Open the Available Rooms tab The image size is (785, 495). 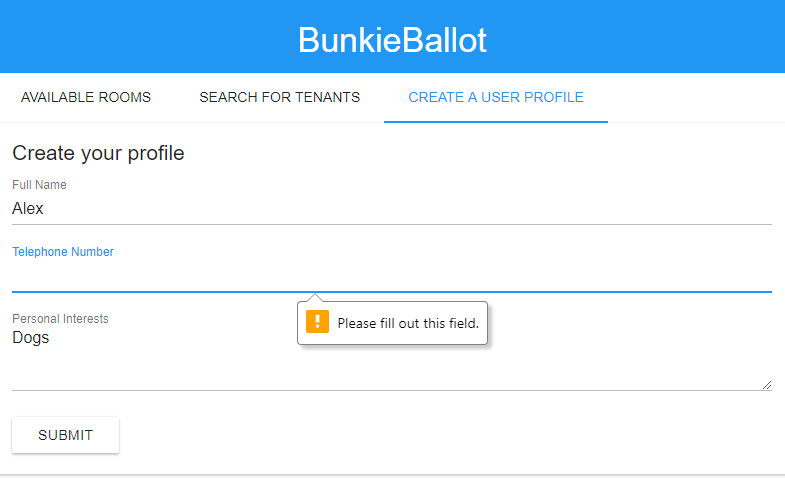tap(86, 98)
